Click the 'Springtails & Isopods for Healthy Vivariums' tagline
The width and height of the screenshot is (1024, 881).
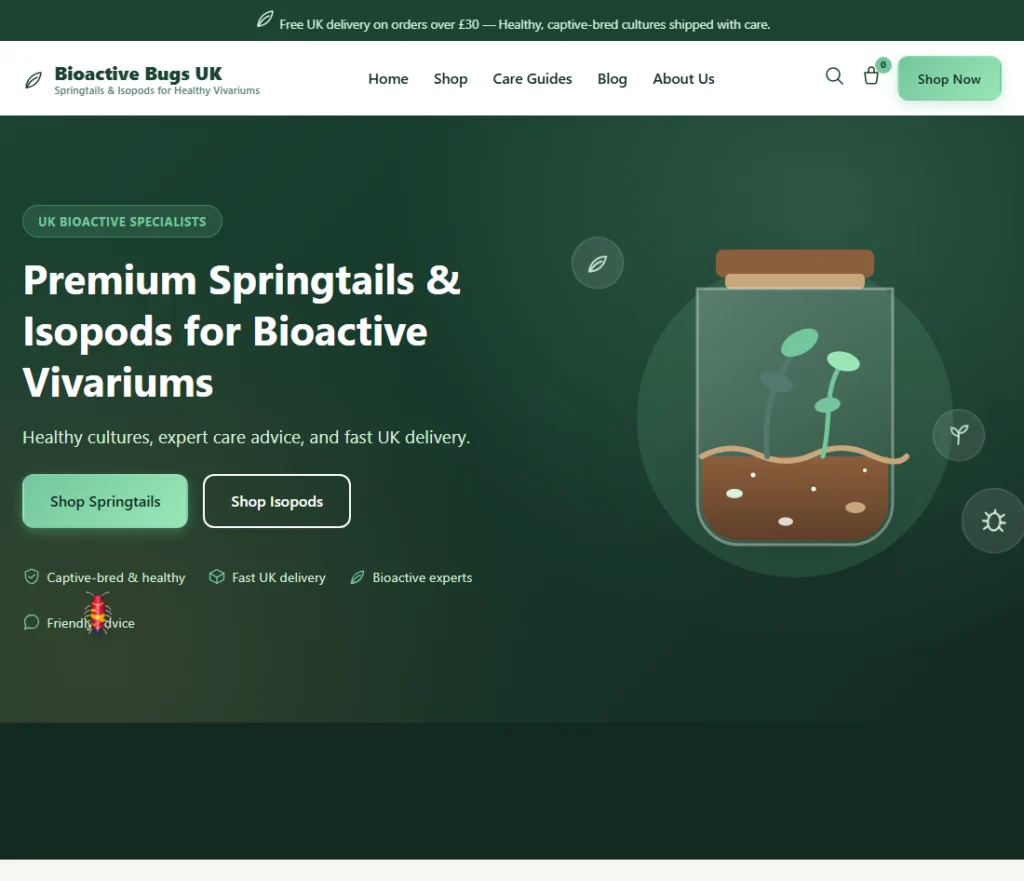[x=157, y=90]
